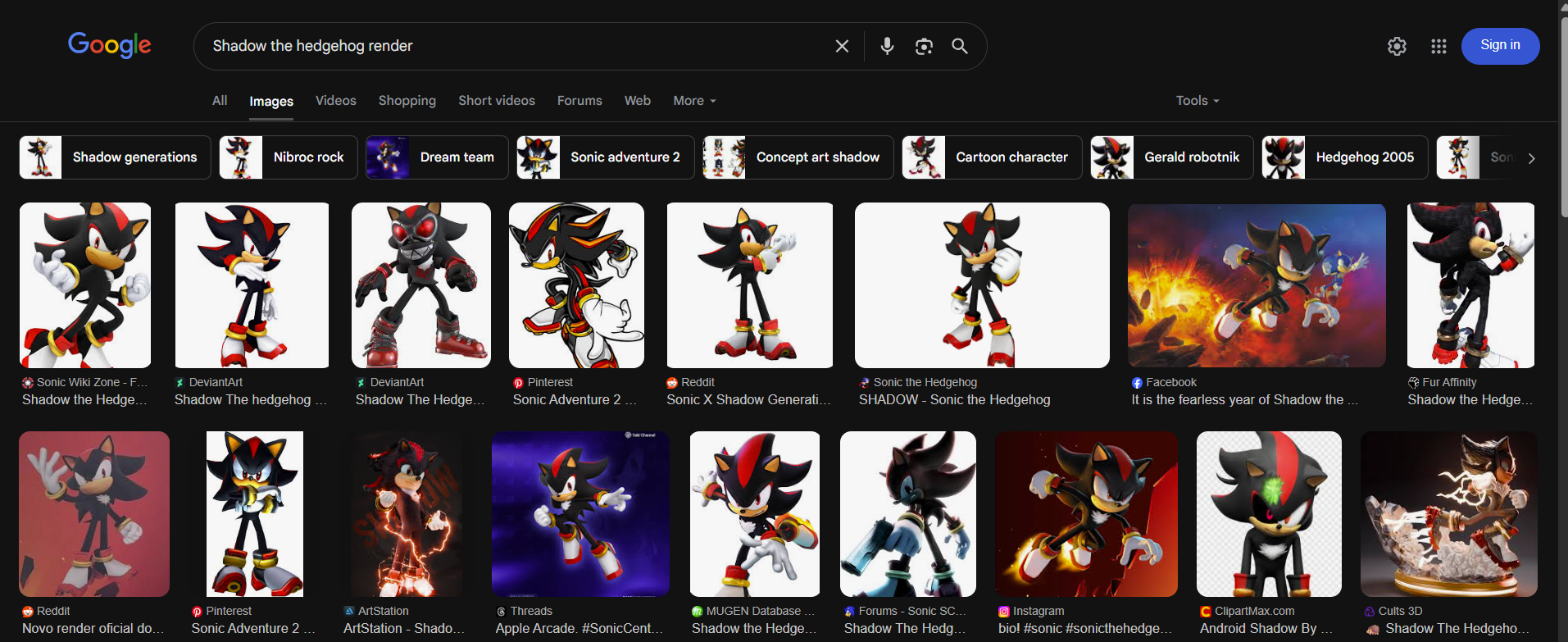The height and width of the screenshot is (642, 1568).
Task: Open Reddit Sonic X Shadow Generations image
Action: pyautogui.click(x=750, y=285)
